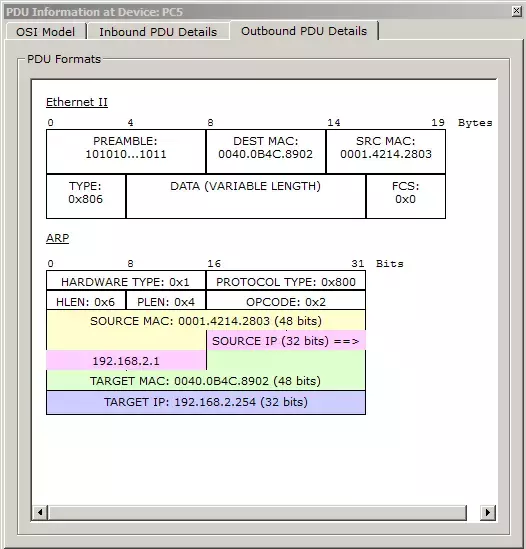Open the Inbound PDU Details tab
This screenshot has height=549, width=526.
pyautogui.click(x=158, y=32)
